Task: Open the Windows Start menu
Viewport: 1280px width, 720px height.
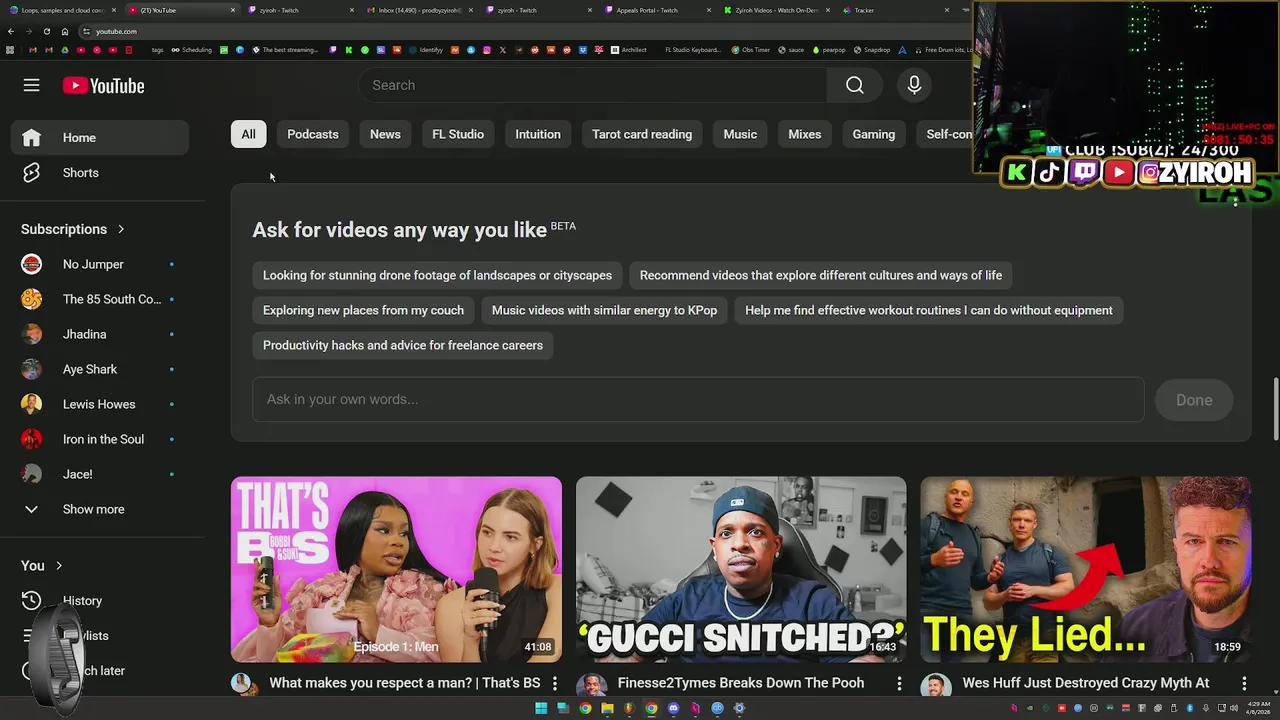Action: (541, 708)
